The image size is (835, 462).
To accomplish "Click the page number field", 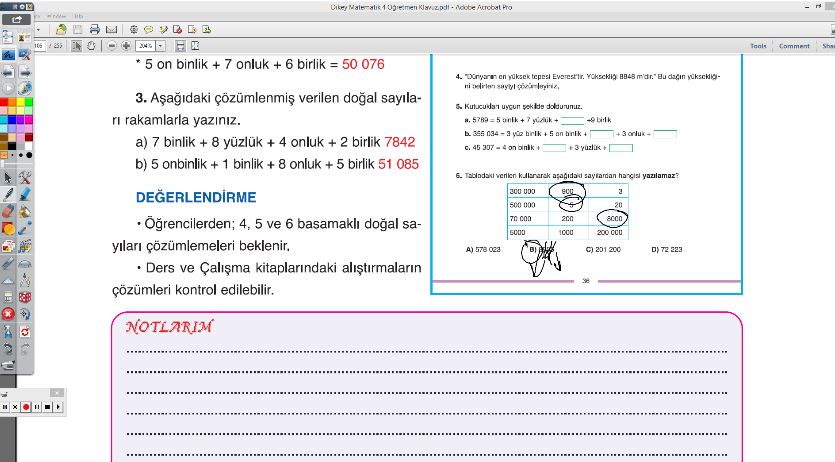I will click(x=38, y=46).
